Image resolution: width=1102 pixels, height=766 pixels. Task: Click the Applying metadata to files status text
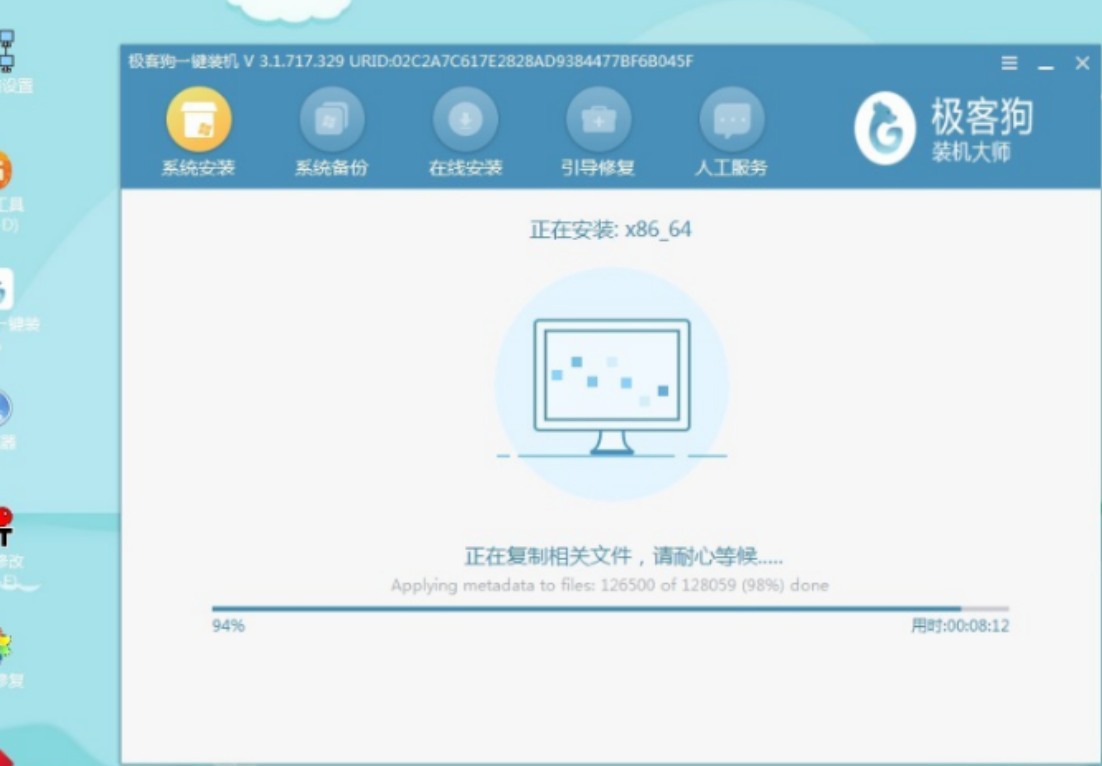609,585
